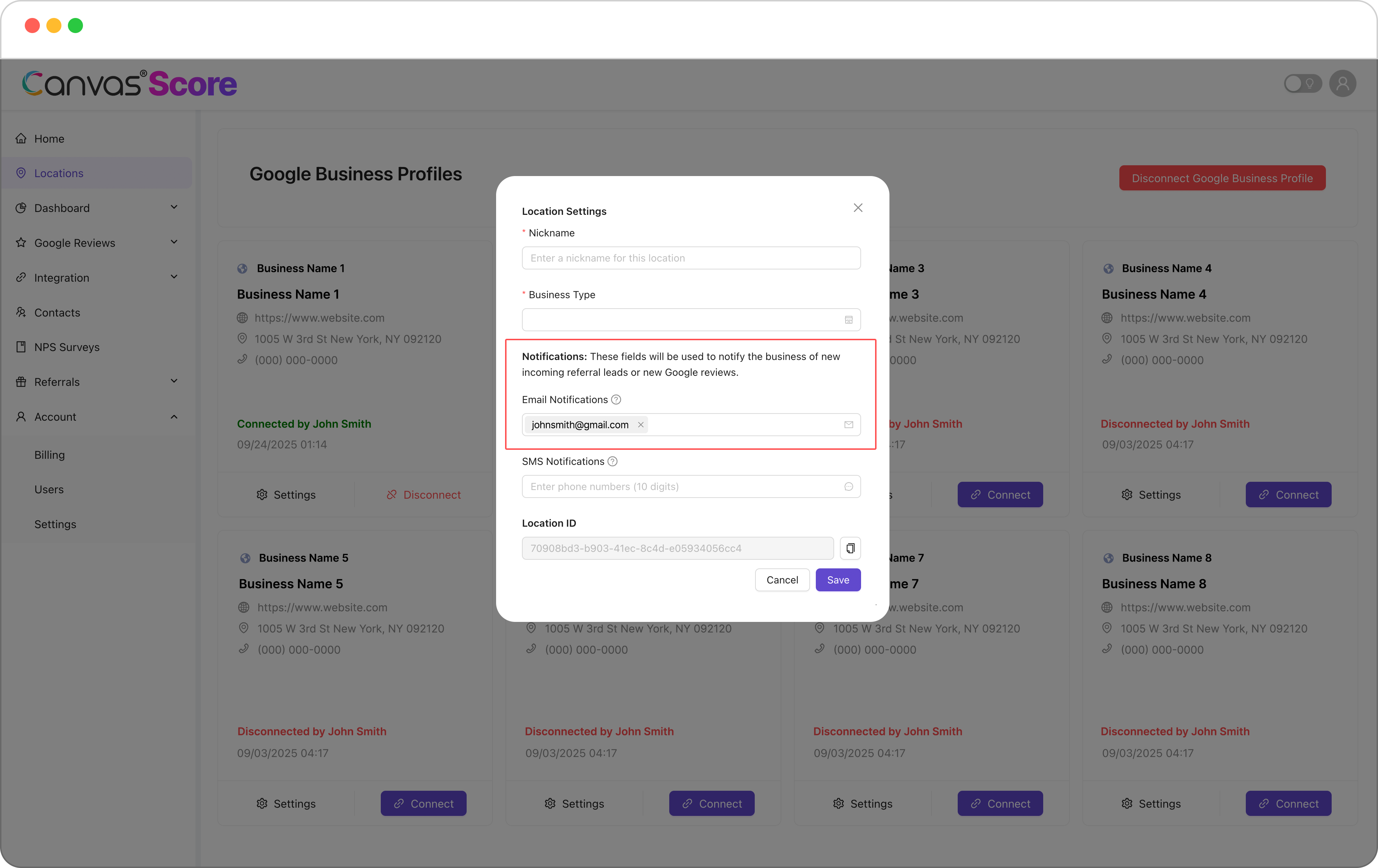Click the Locations pin icon in sidebar

pos(21,173)
